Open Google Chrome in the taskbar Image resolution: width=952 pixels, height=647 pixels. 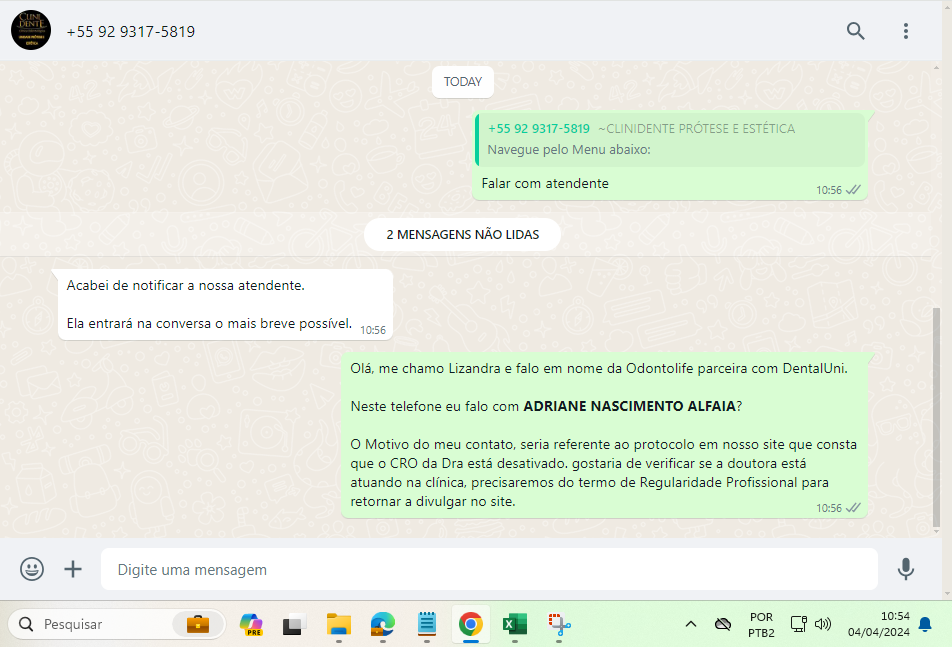pyautogui.click(x=470, y=625)
